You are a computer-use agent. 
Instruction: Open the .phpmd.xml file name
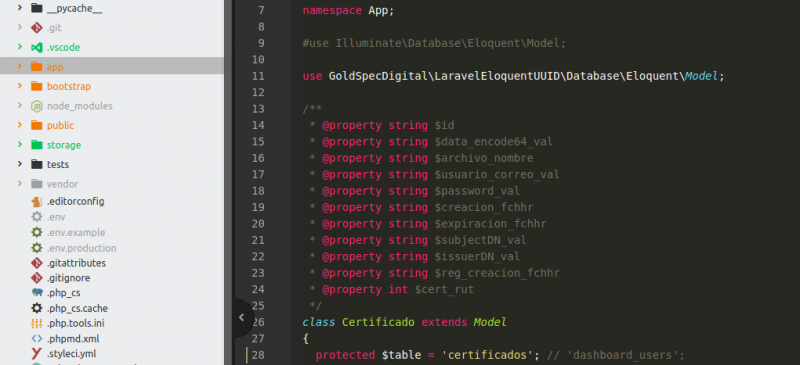[73, 338]
